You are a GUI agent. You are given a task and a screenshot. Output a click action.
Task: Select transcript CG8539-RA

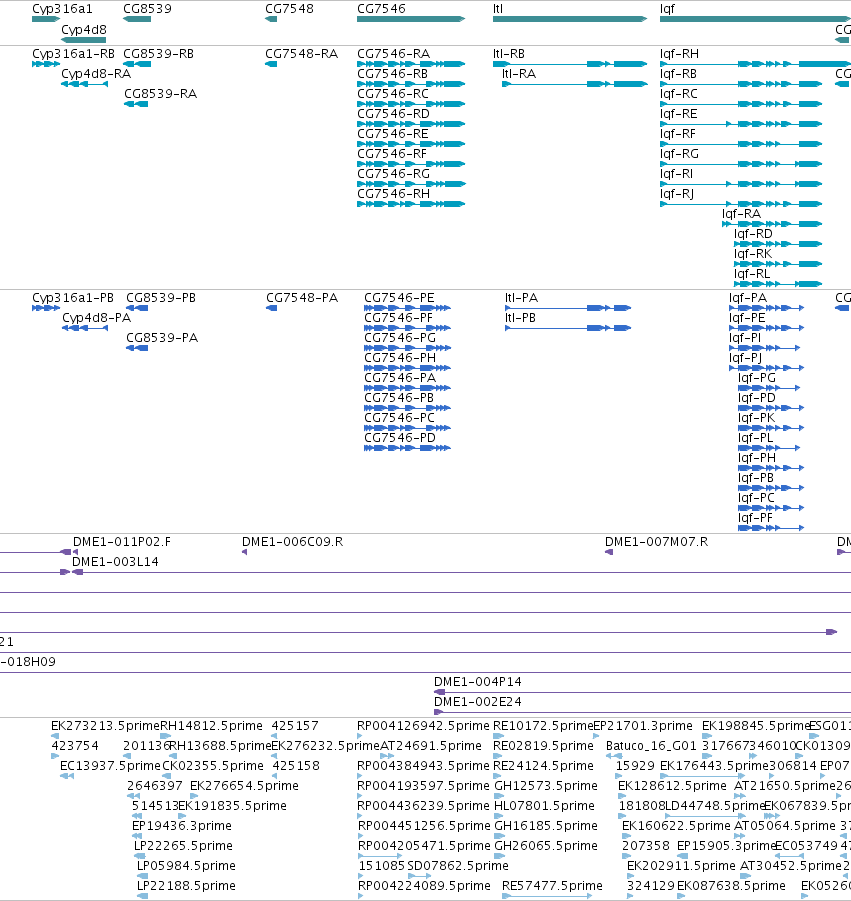(161, 94)
